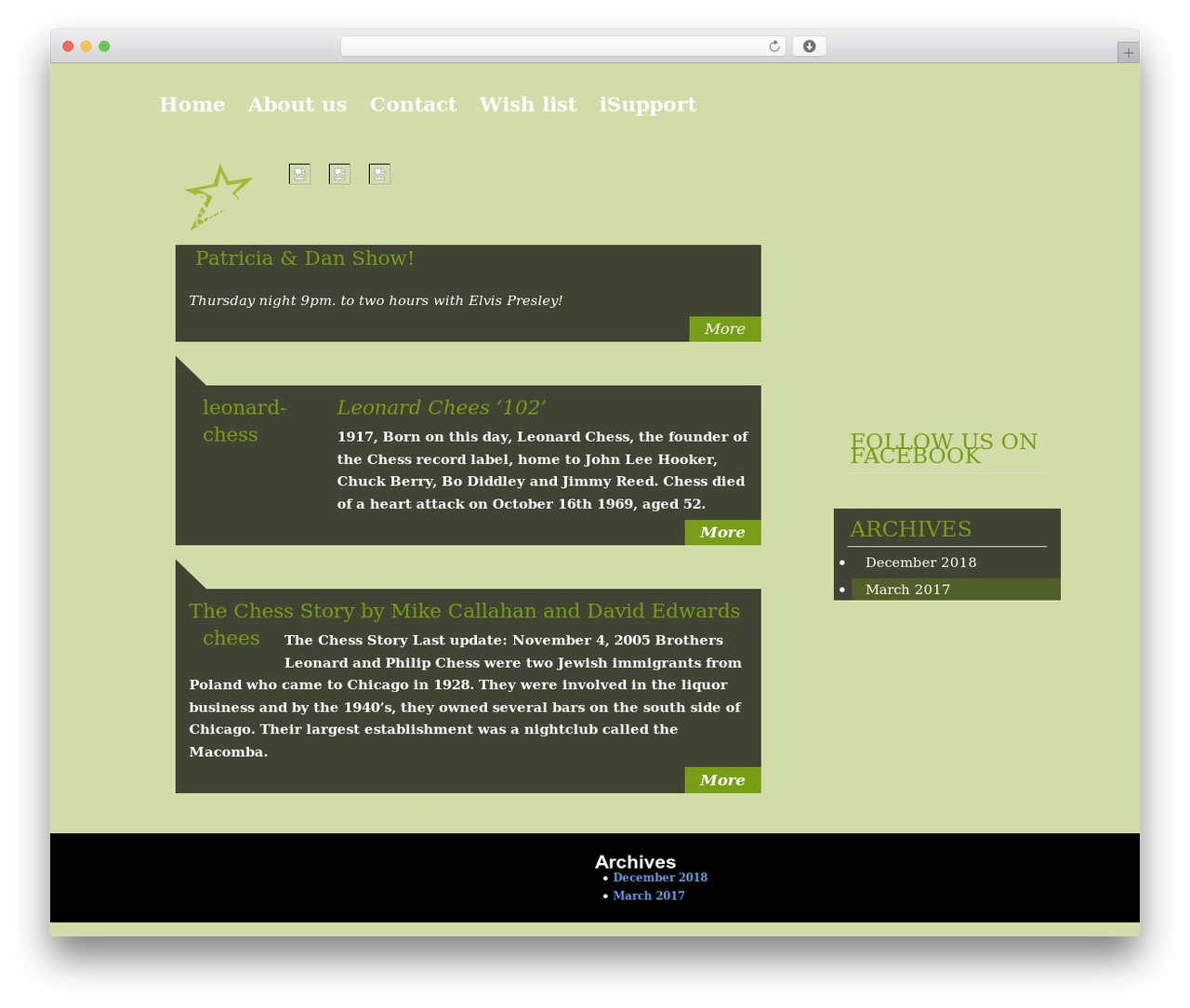Navigate to Wish list
This screenshot has height=1008, width=1190.
528,104
